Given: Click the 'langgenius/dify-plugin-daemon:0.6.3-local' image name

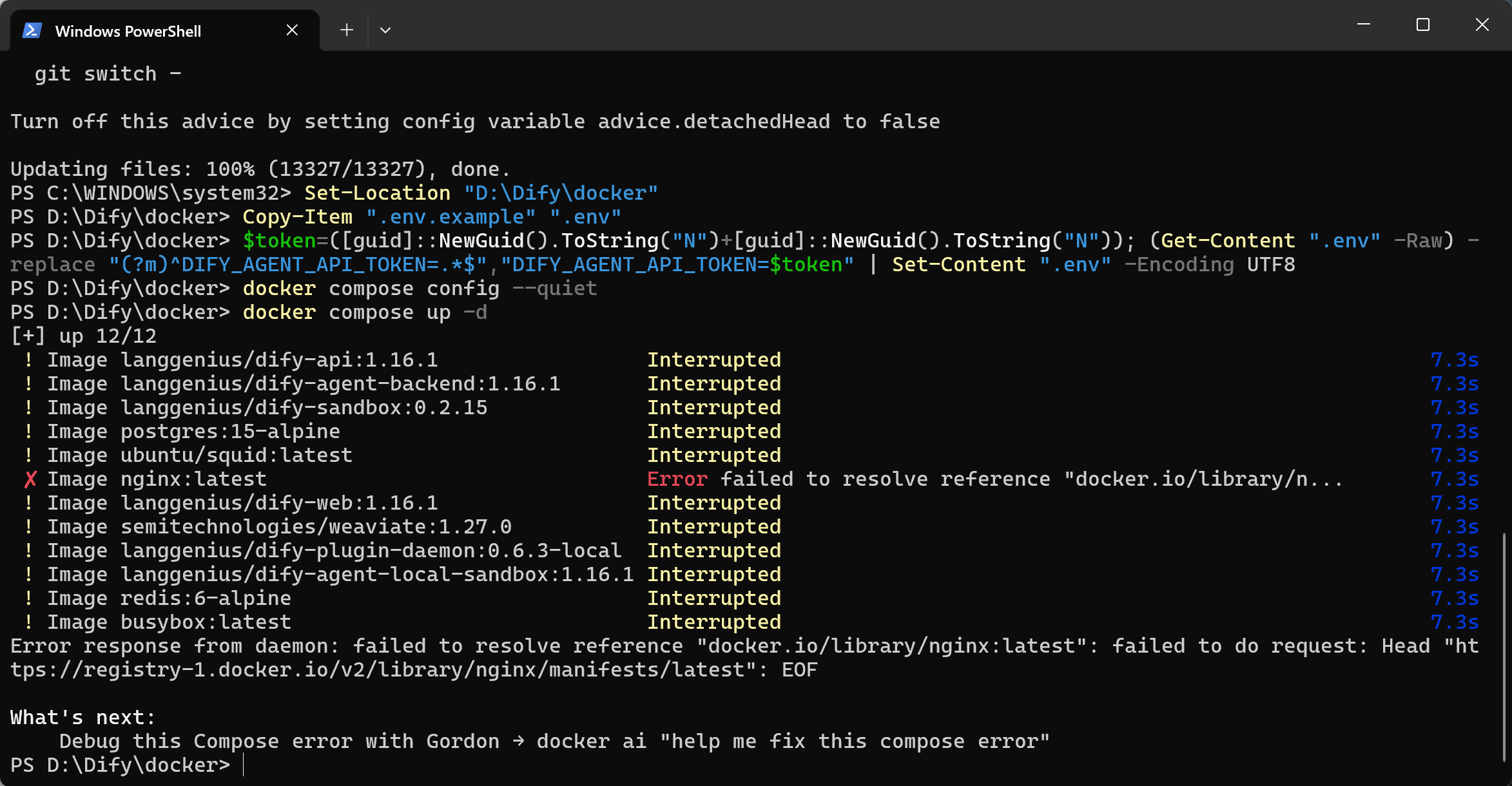Looking at the screenshot, I should [x=371, y=551].
